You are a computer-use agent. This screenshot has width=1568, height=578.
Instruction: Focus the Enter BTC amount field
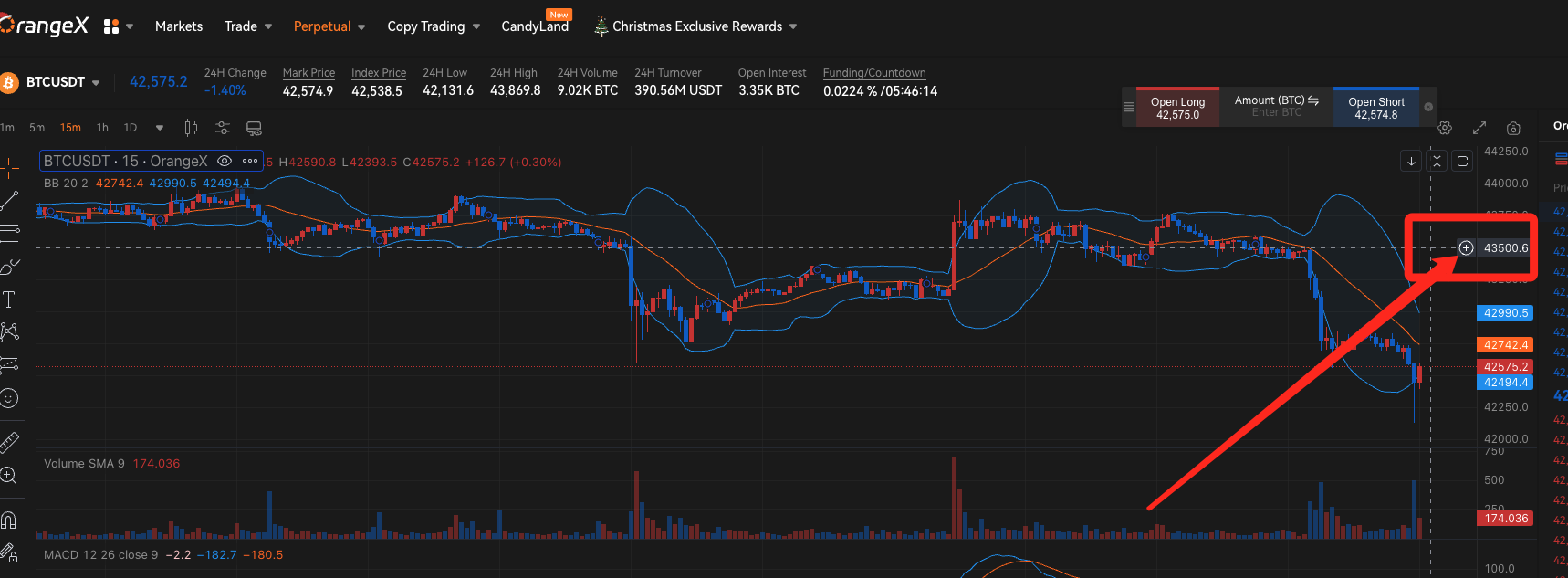point(1277,112)
